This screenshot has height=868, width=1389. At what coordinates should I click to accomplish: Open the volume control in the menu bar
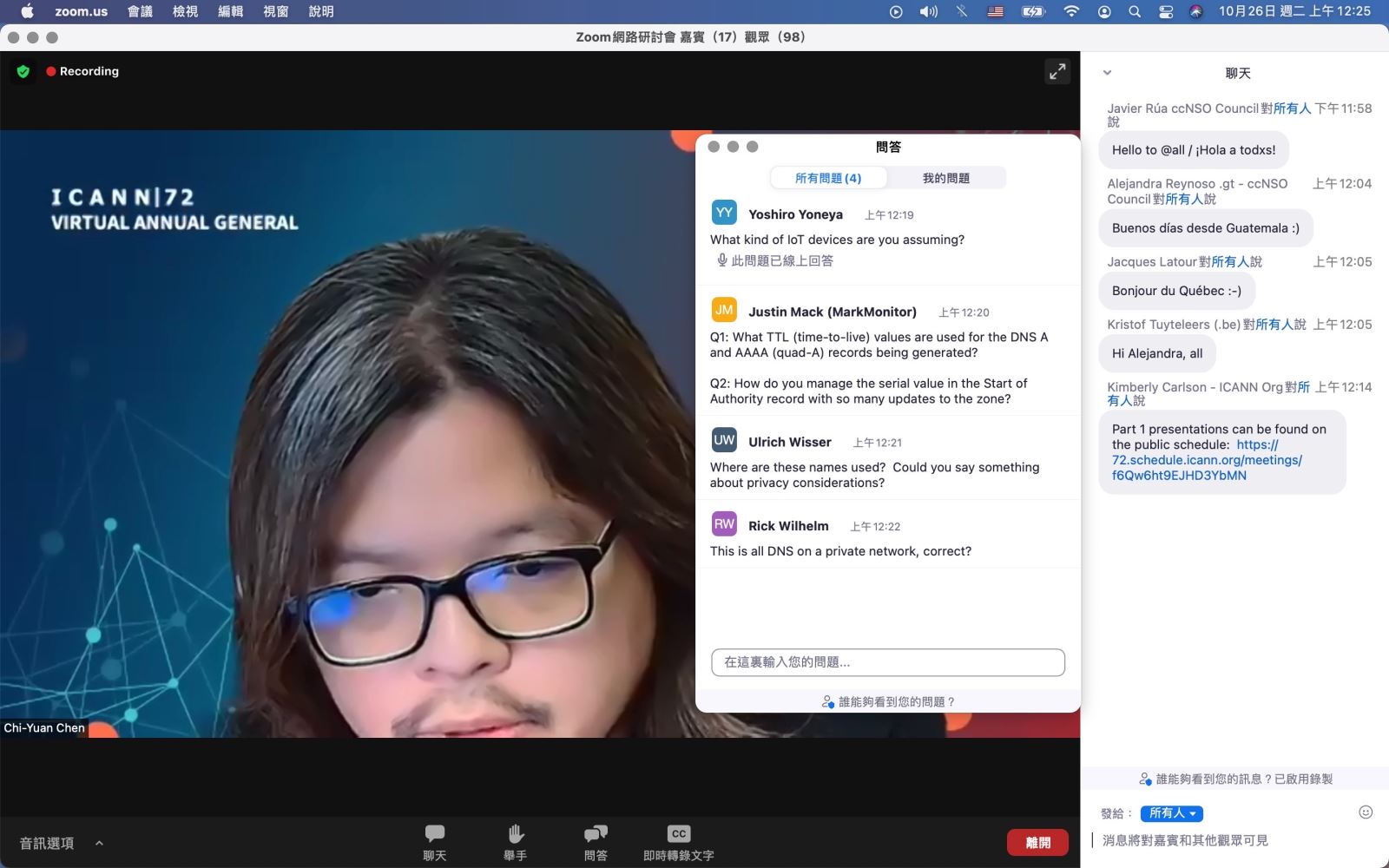click(x=929, y=11)
